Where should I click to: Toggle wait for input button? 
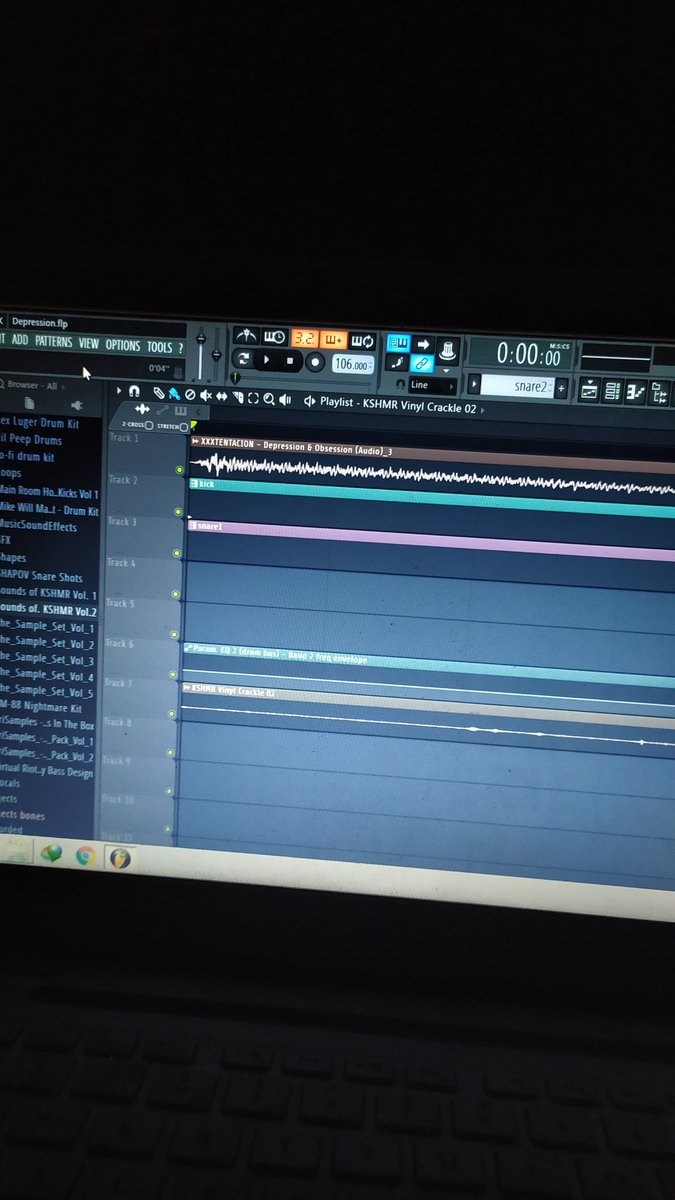[275, 337]
